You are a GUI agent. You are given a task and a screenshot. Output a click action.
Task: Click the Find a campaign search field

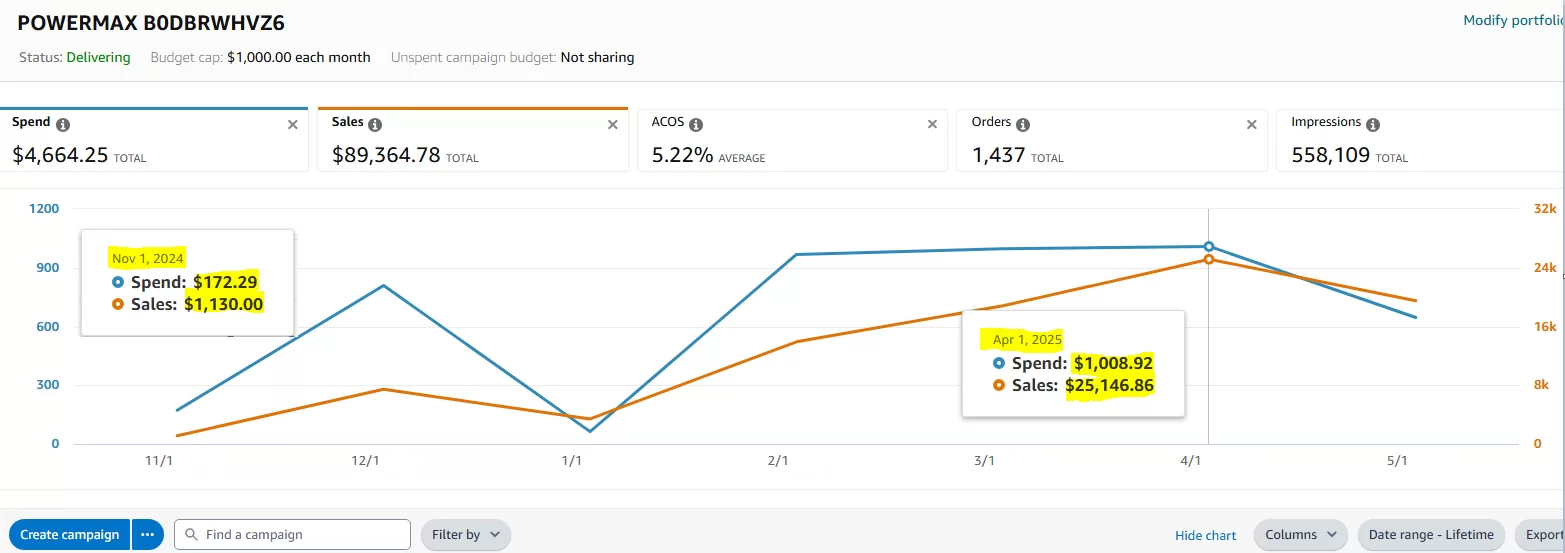pos(300,535)
